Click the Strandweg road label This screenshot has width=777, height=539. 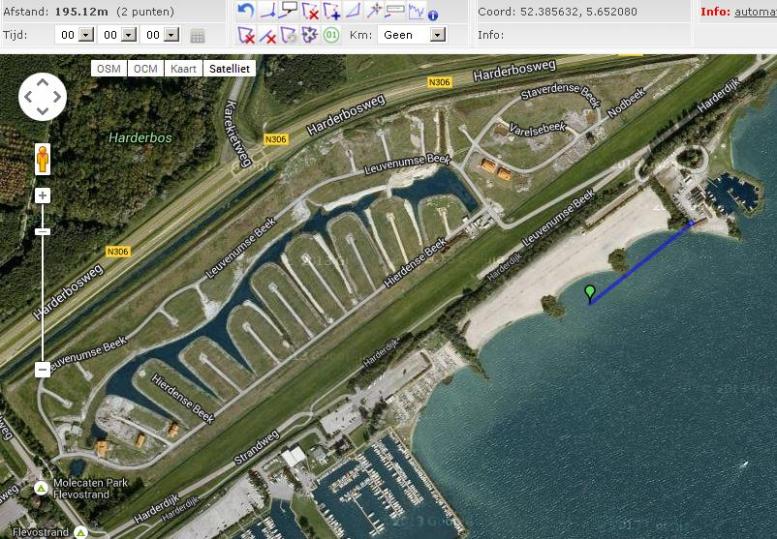point(256,447)
